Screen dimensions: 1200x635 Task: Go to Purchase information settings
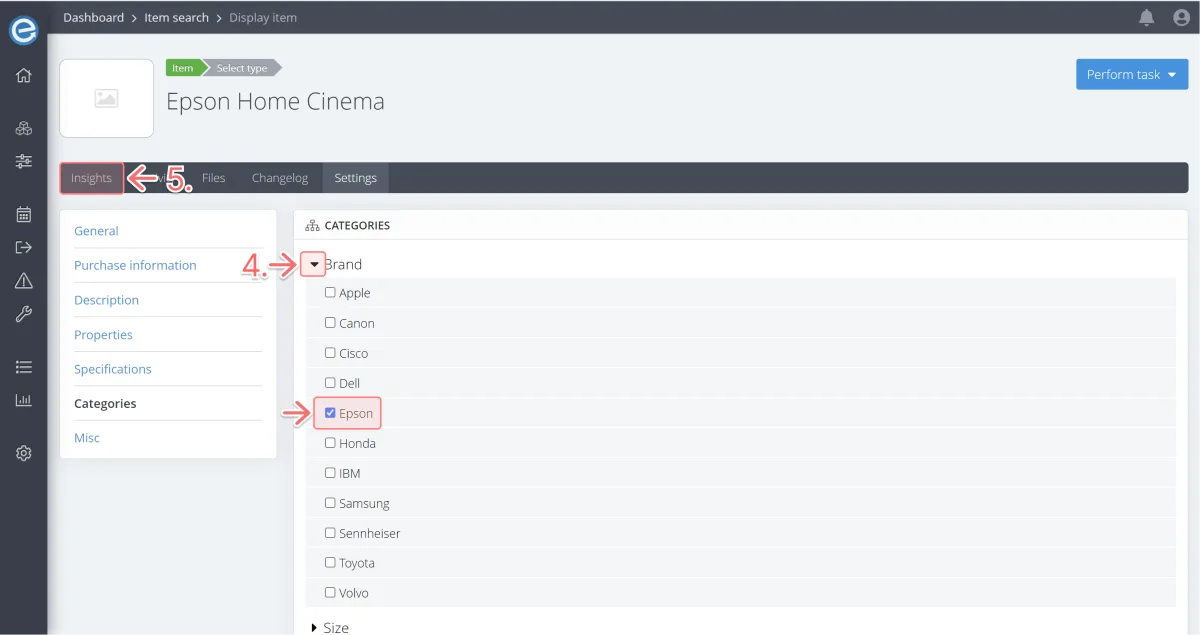point(135,265)
